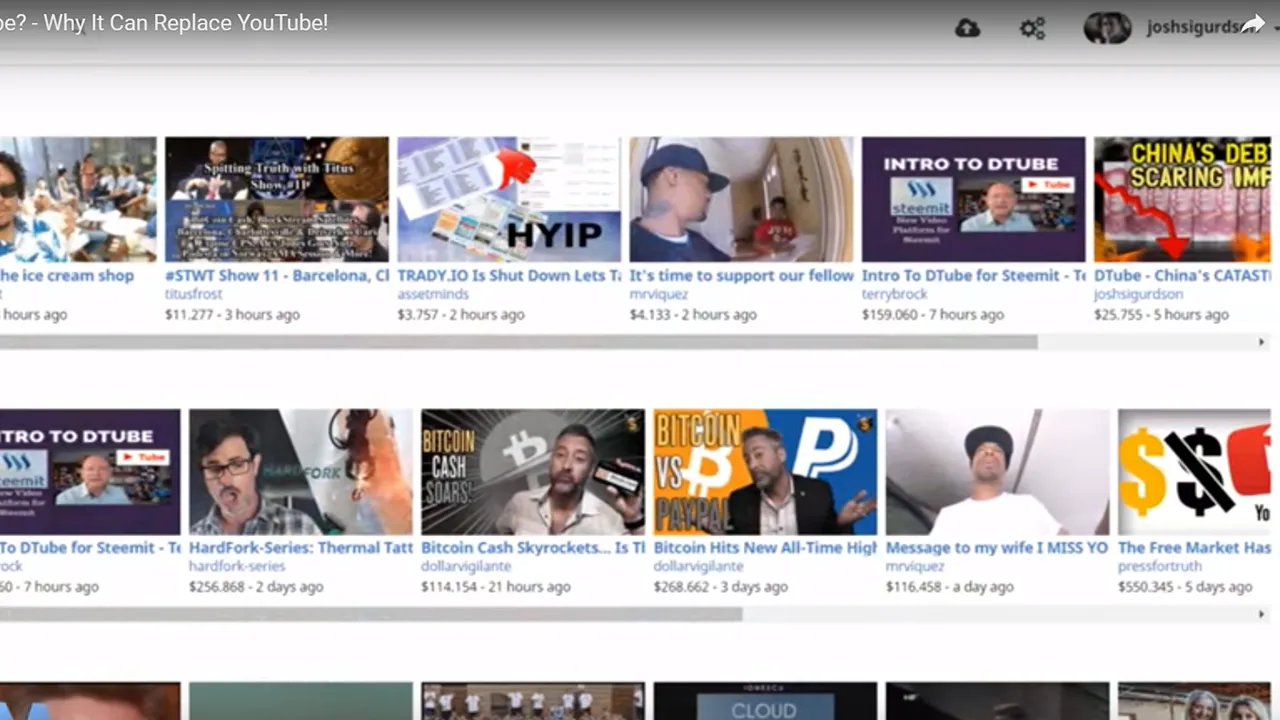The height and width of the screenshot is (720, 1280).
Task: Click mrviquez under Message to my wife
Action: pos(915,566)
